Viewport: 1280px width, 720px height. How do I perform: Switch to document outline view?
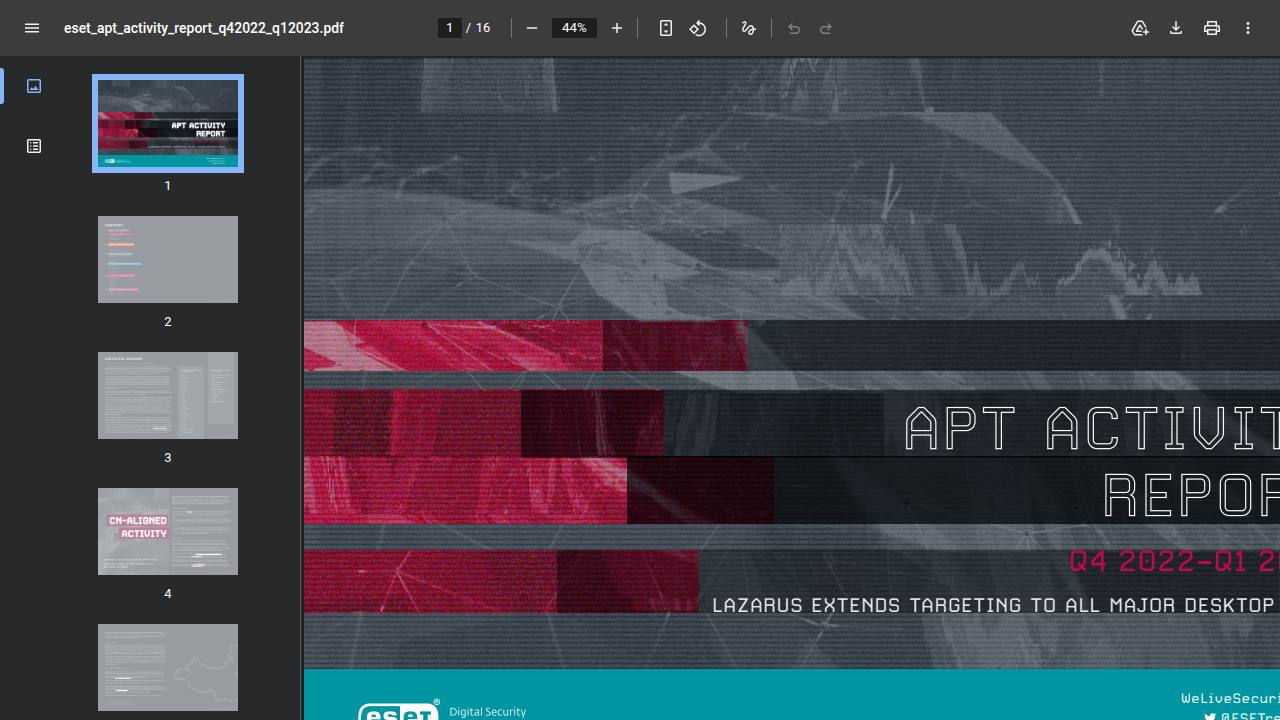pyautogui.click(x=34, y=146)
